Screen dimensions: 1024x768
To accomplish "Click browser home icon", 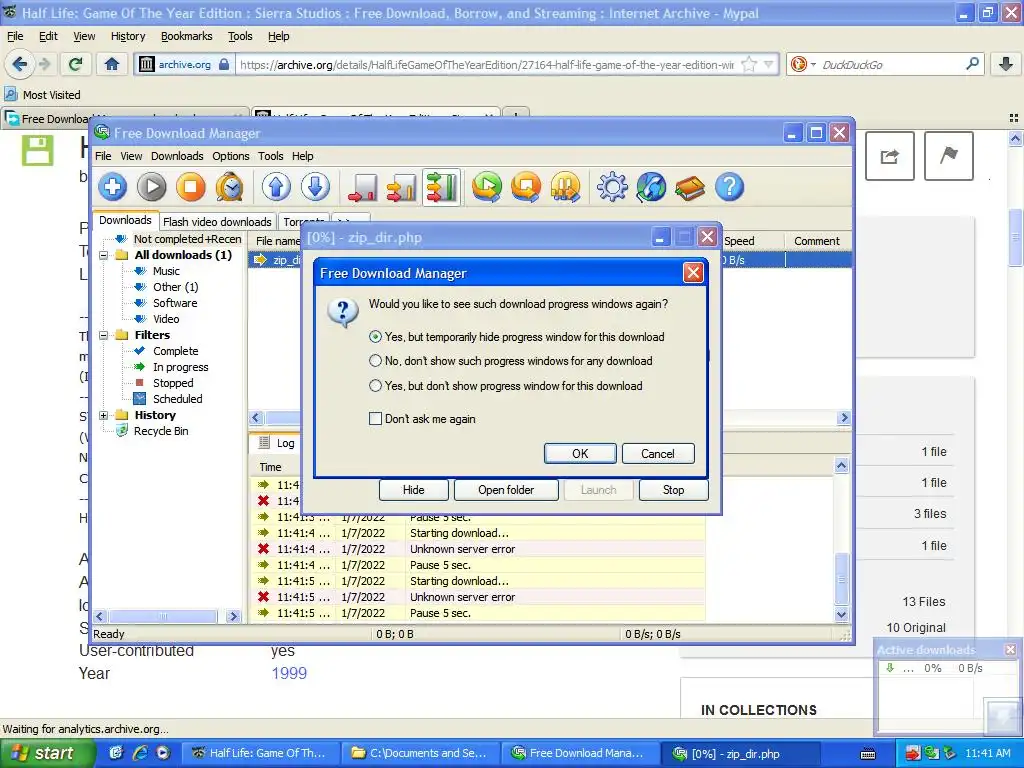I will point(112,64).
